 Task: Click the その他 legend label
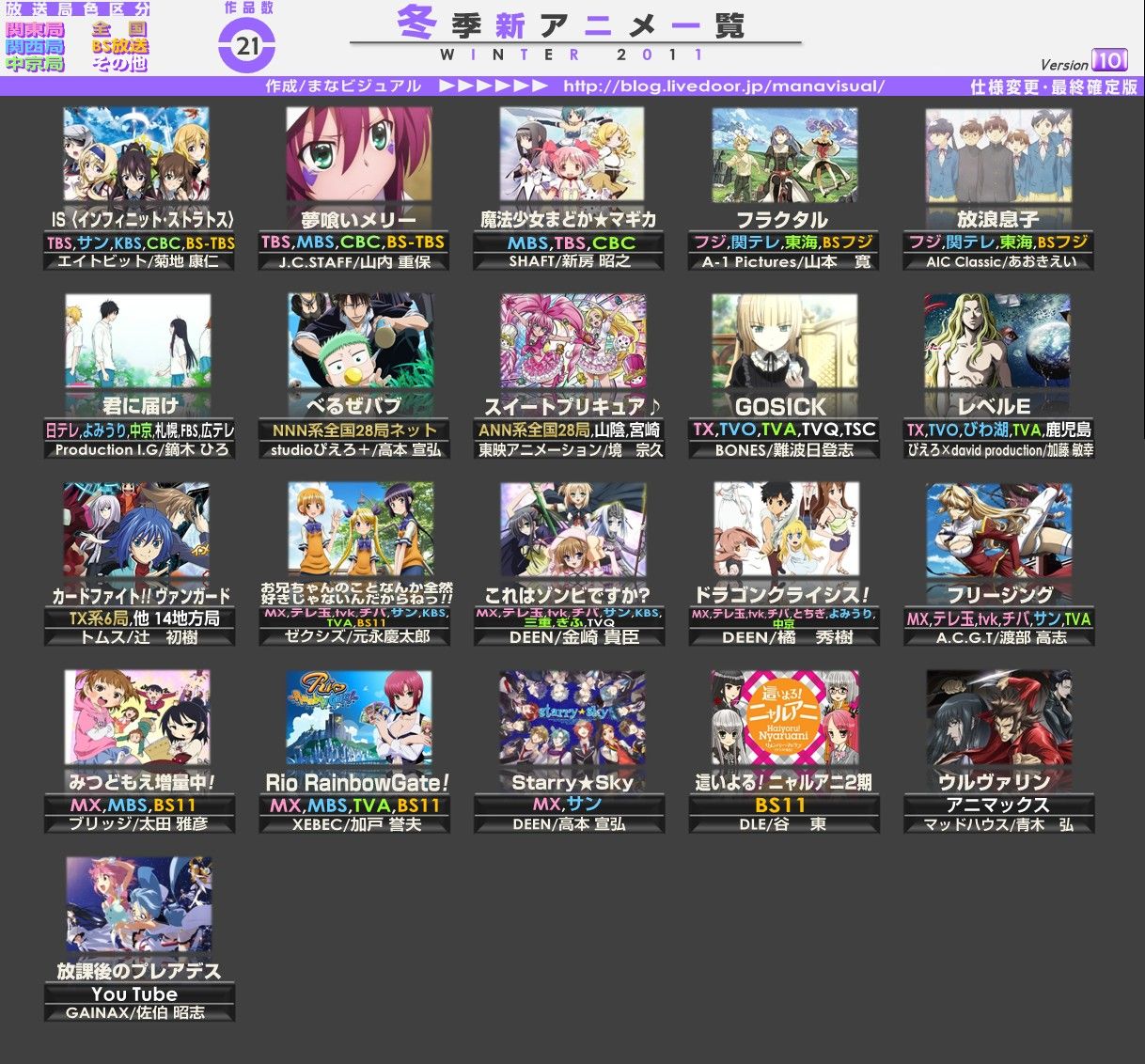(x=120, y=63)
